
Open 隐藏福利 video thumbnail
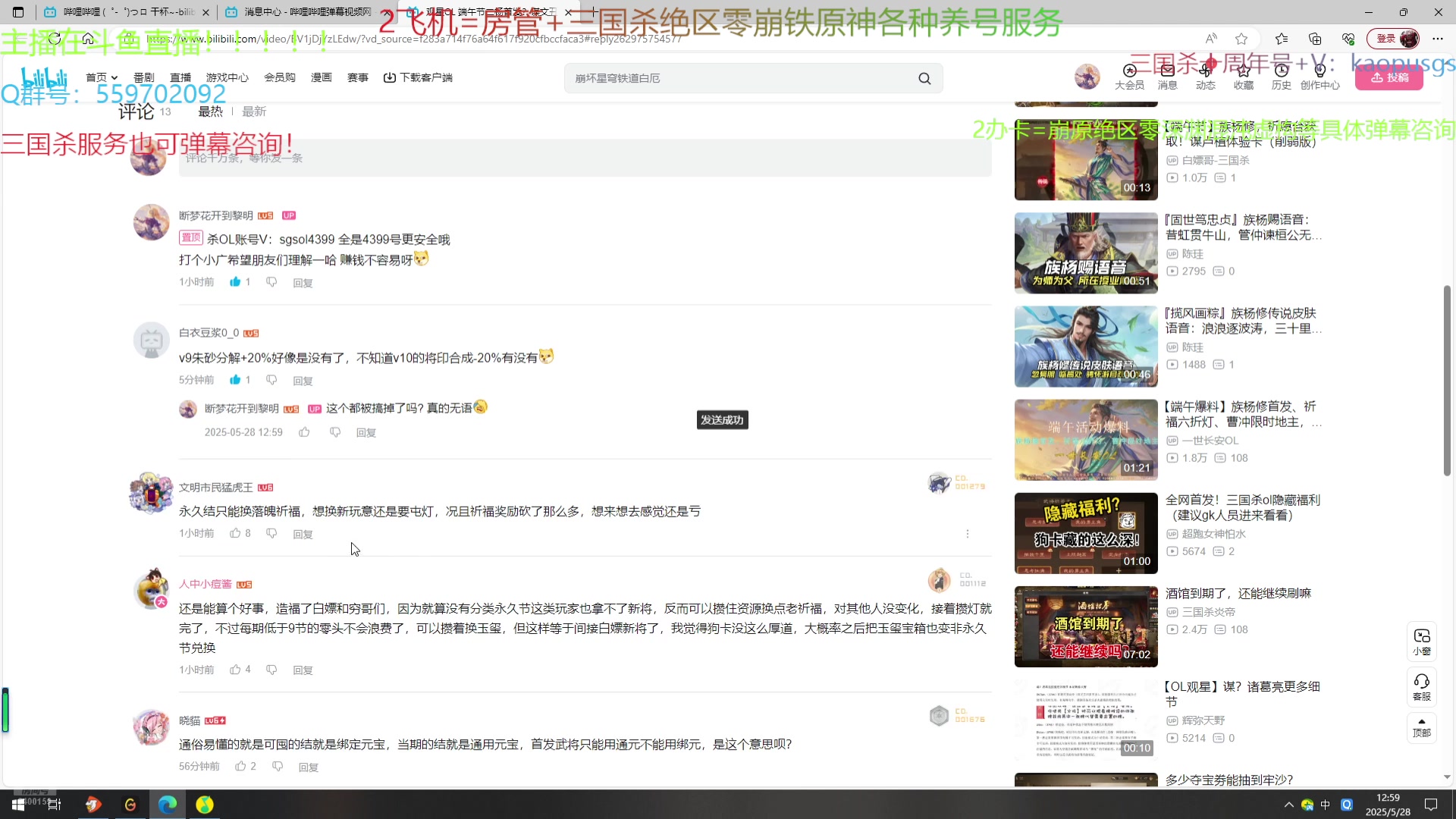coord(1086,533)
